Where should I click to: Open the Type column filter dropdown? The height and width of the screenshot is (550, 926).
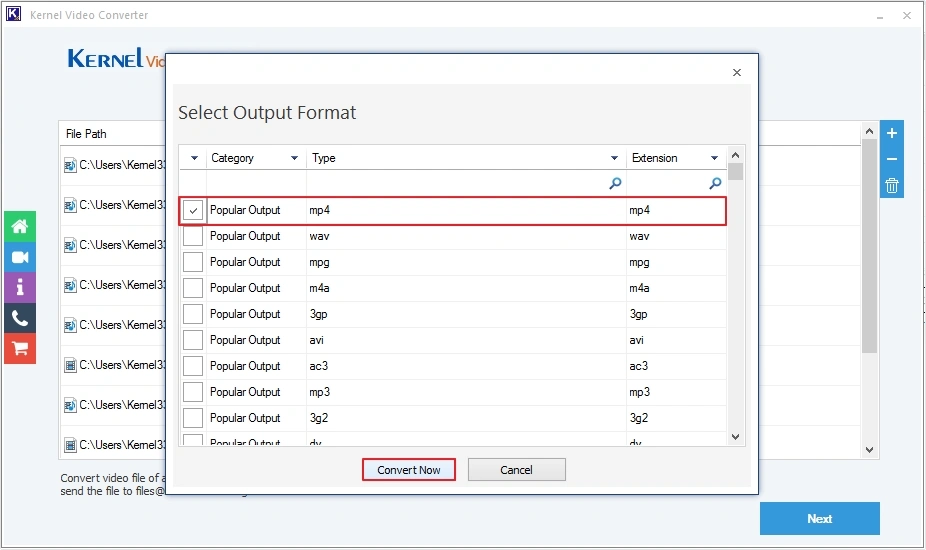tap(614, 158)
